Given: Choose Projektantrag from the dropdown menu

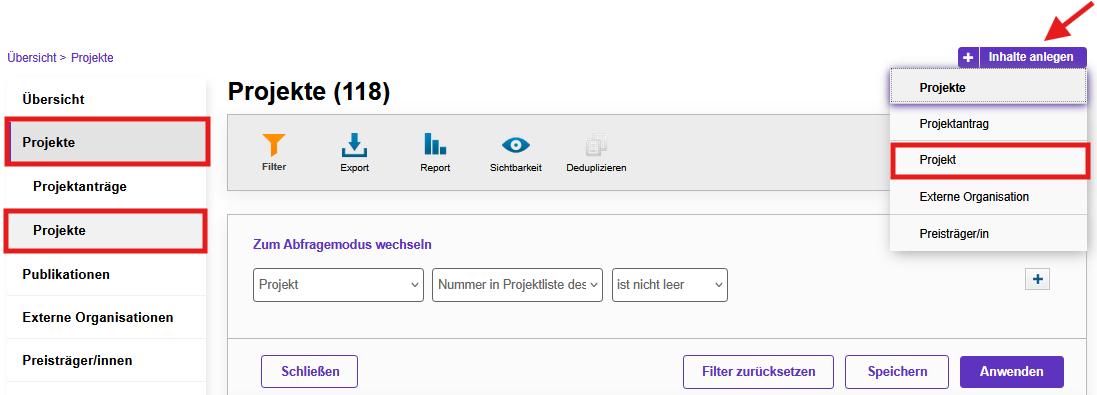Looking at the screenshot, I should (989, 124).
